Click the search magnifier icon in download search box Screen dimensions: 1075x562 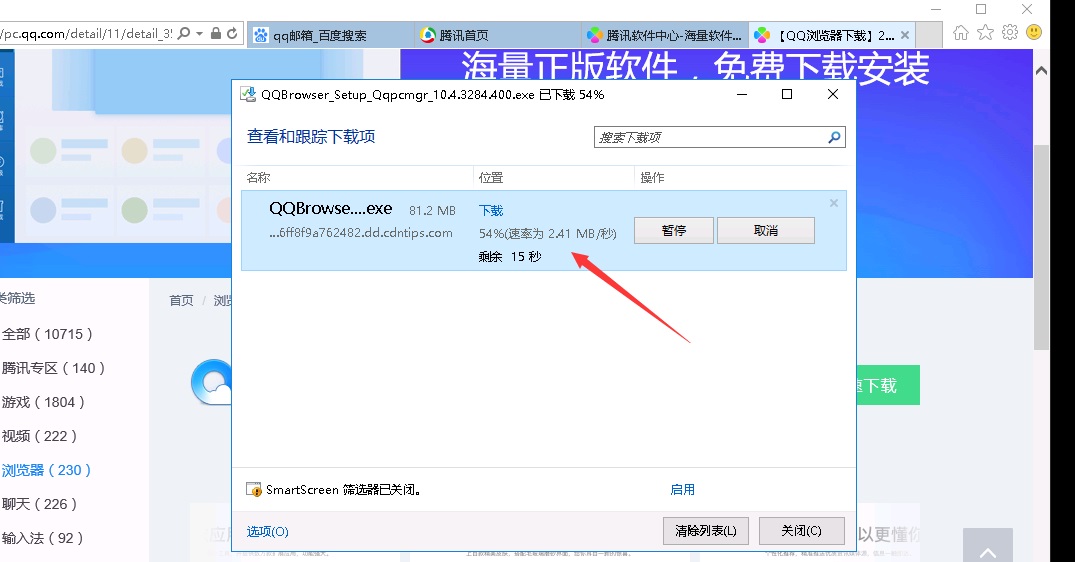point(834,138)
